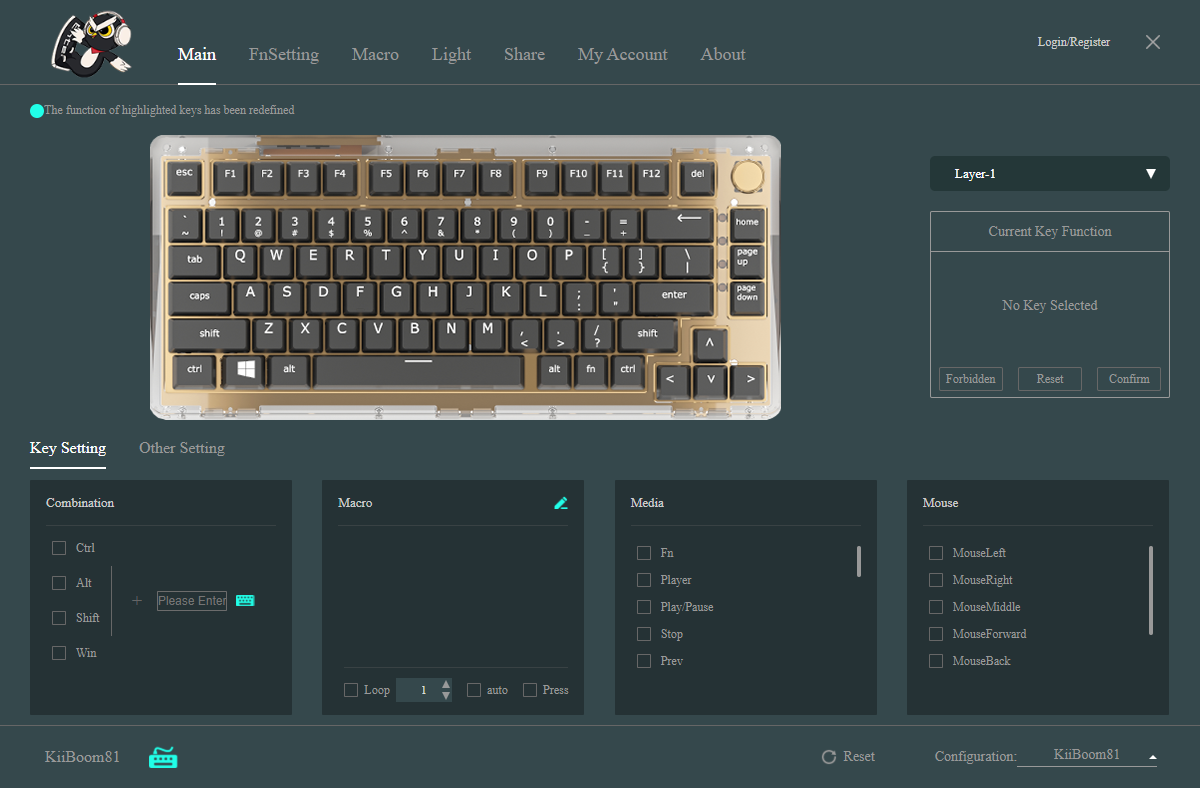Select the Key Setting tab

pos(68,448)
